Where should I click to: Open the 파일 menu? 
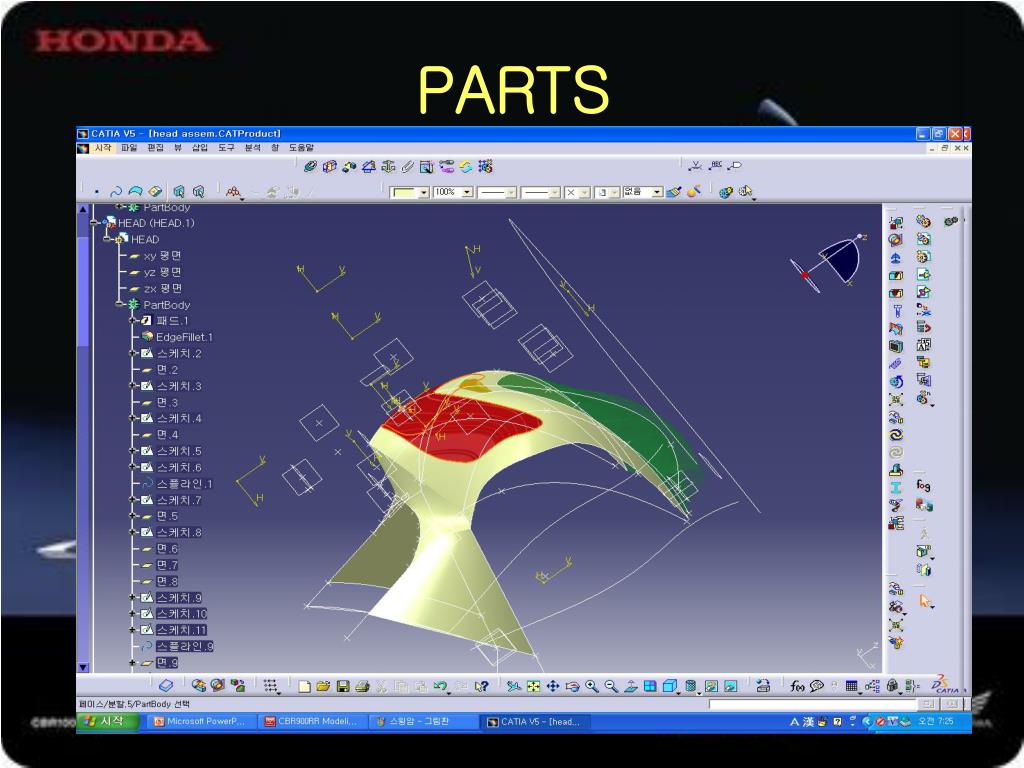point(129,148)
